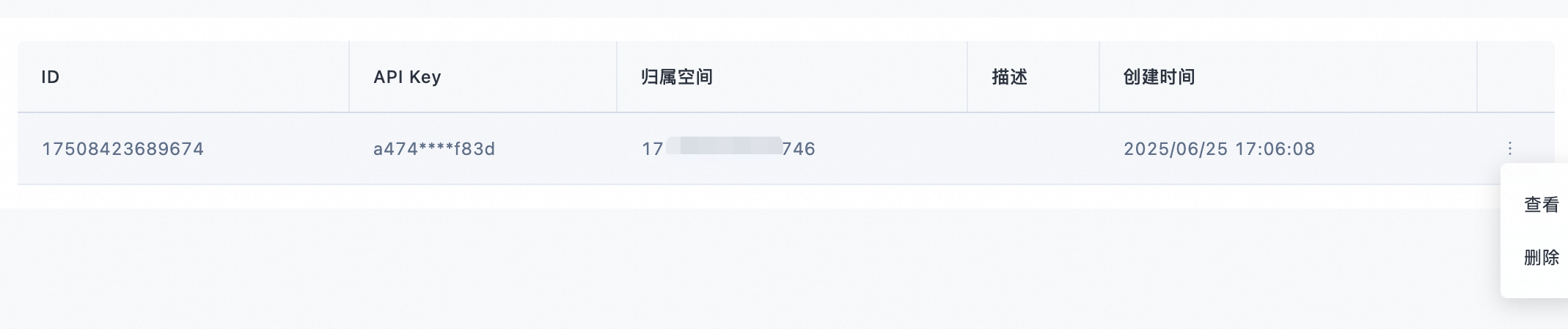1568x329 pixels.
Task: Click the API Key column header
Action: (x=407, y=77)
